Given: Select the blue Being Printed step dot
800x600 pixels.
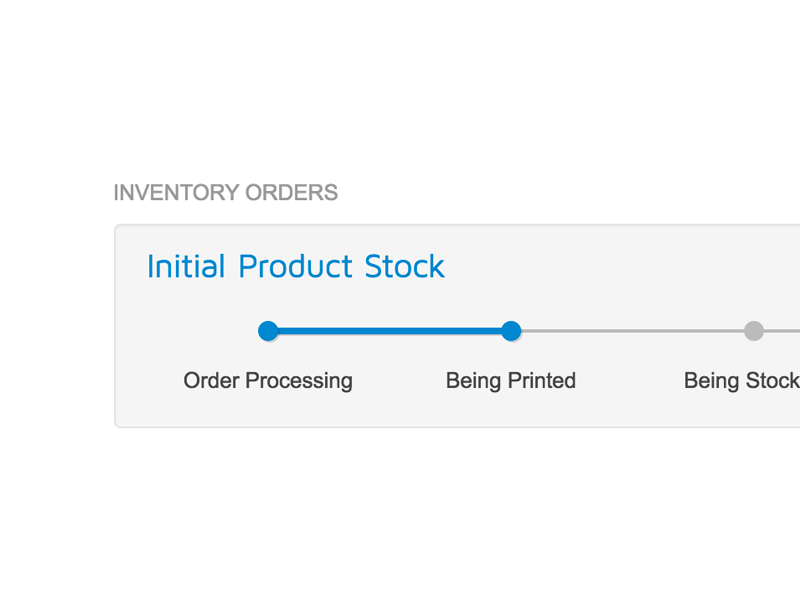Looking at the screenshot, I should pyautogui.click(x=511, y=331).
